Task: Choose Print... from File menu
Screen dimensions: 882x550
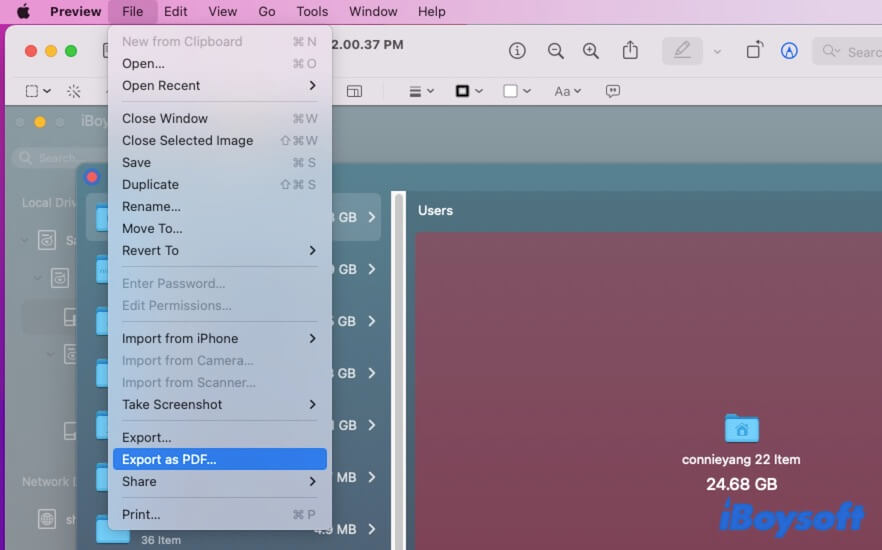Action: pos(219,515)
